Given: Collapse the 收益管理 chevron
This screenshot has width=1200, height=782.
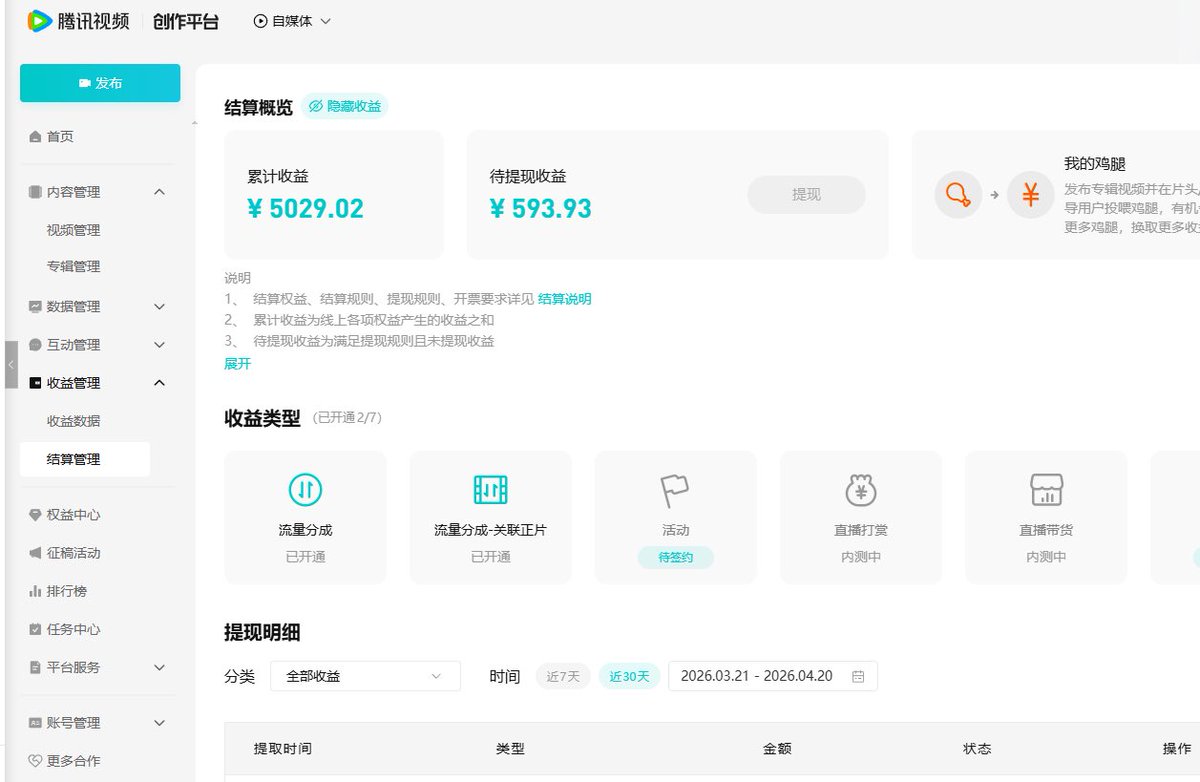Looking at the screenshot, I should 159,383.
